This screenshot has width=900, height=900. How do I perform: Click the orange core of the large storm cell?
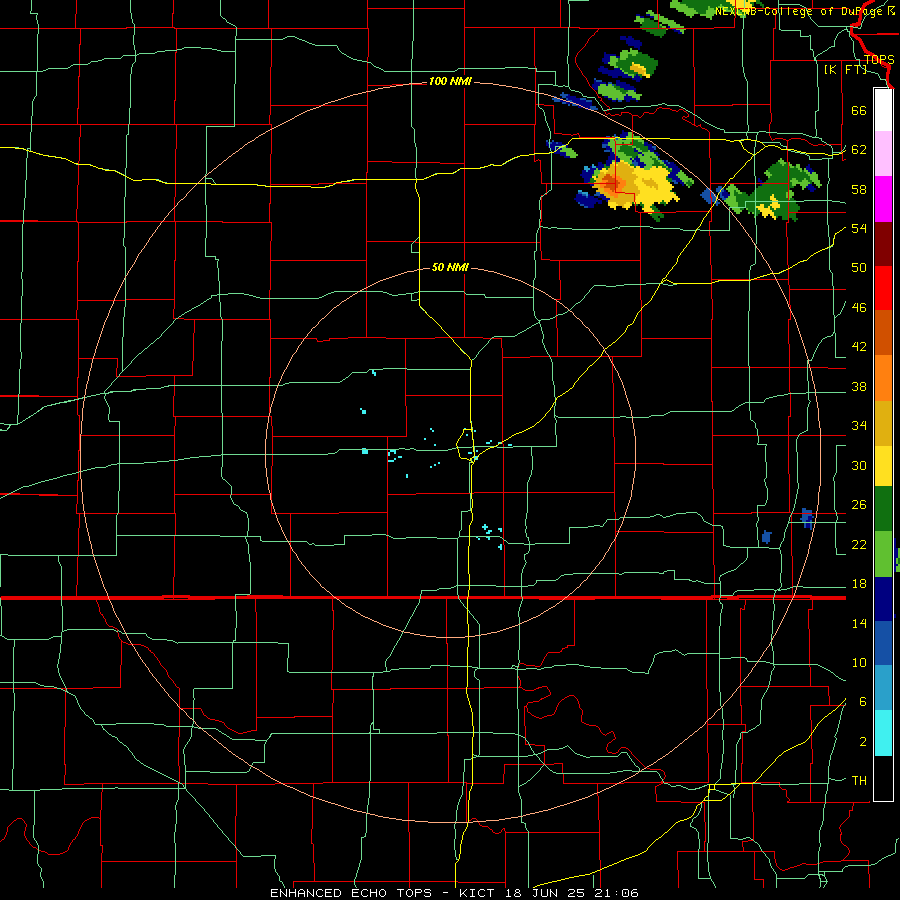[611, 185]
